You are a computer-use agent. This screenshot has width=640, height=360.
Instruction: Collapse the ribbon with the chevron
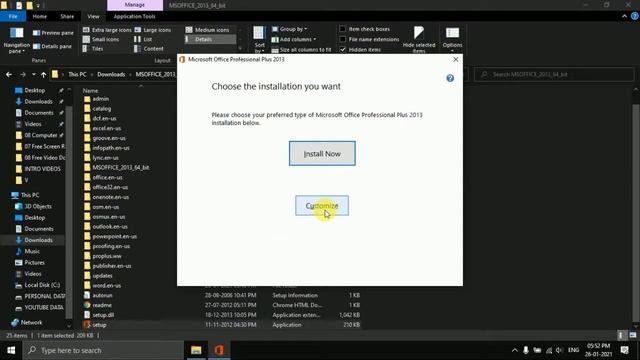tap(624, 16)
